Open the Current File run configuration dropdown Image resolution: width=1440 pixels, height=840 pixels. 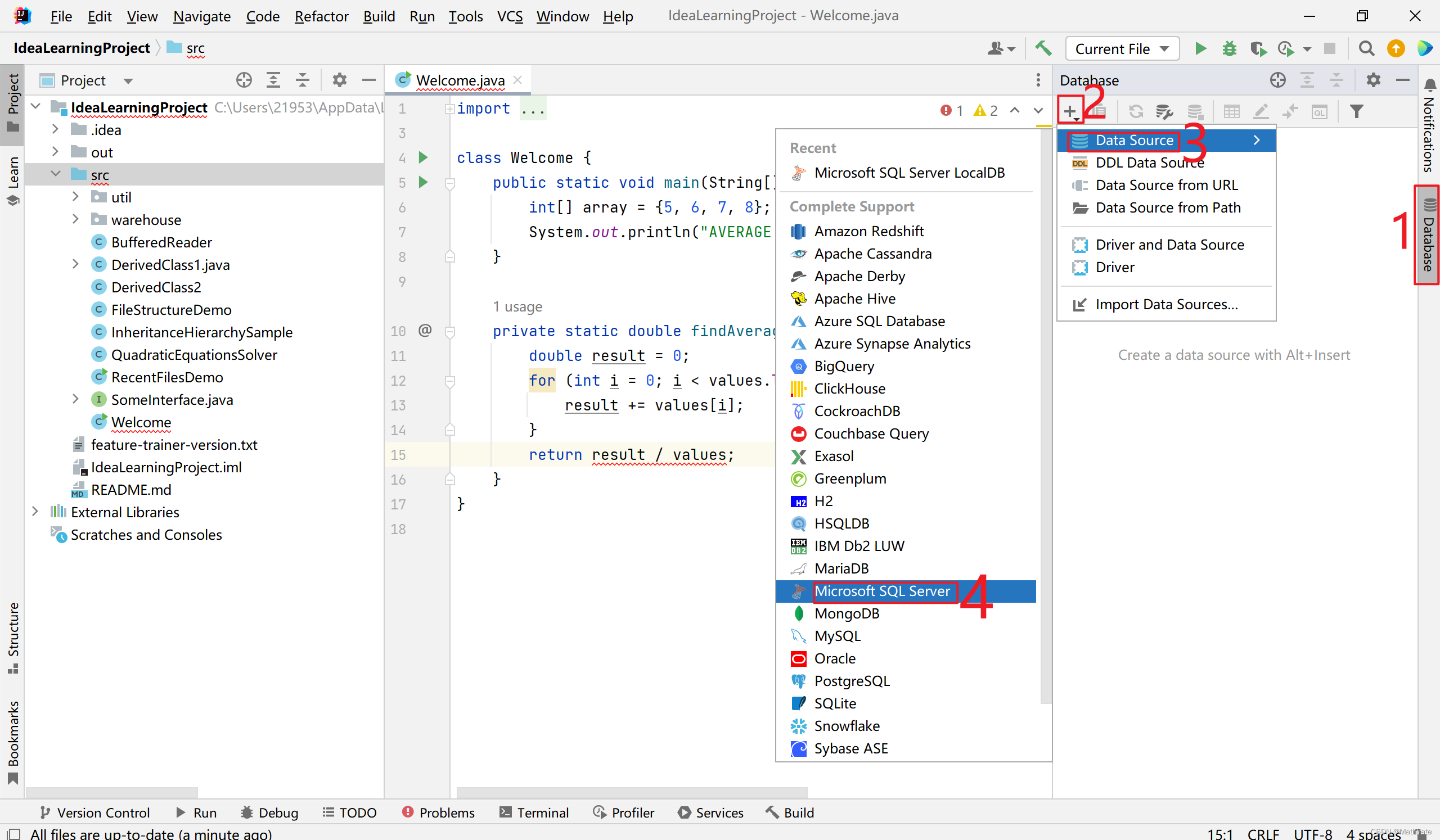point(1122,48)
